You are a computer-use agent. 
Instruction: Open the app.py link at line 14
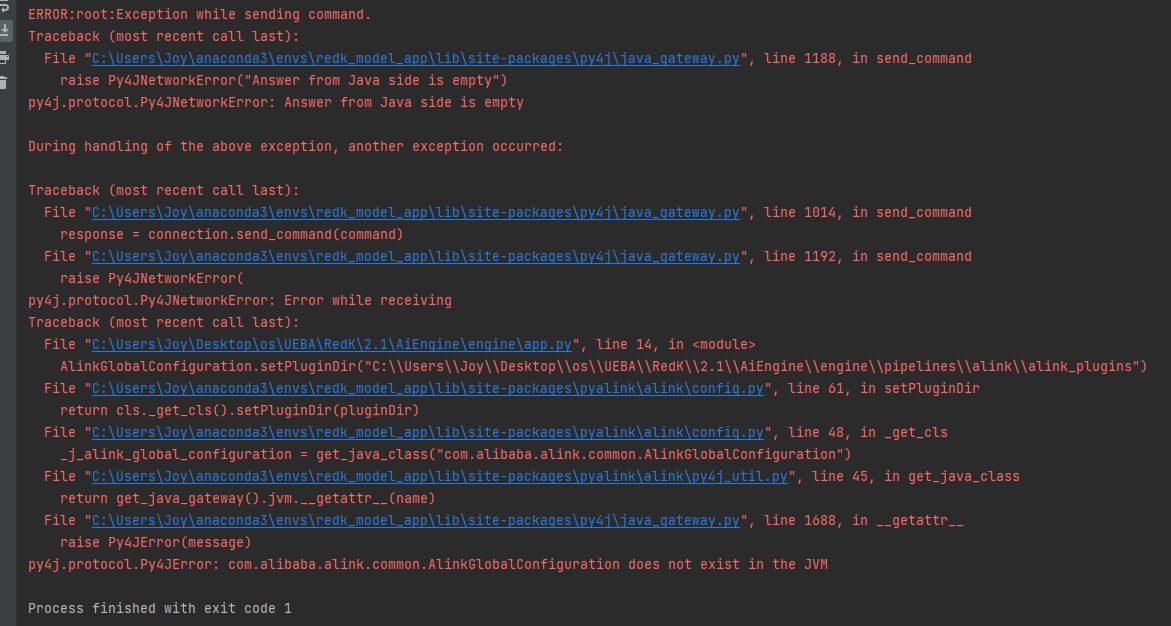pos(332,344)
